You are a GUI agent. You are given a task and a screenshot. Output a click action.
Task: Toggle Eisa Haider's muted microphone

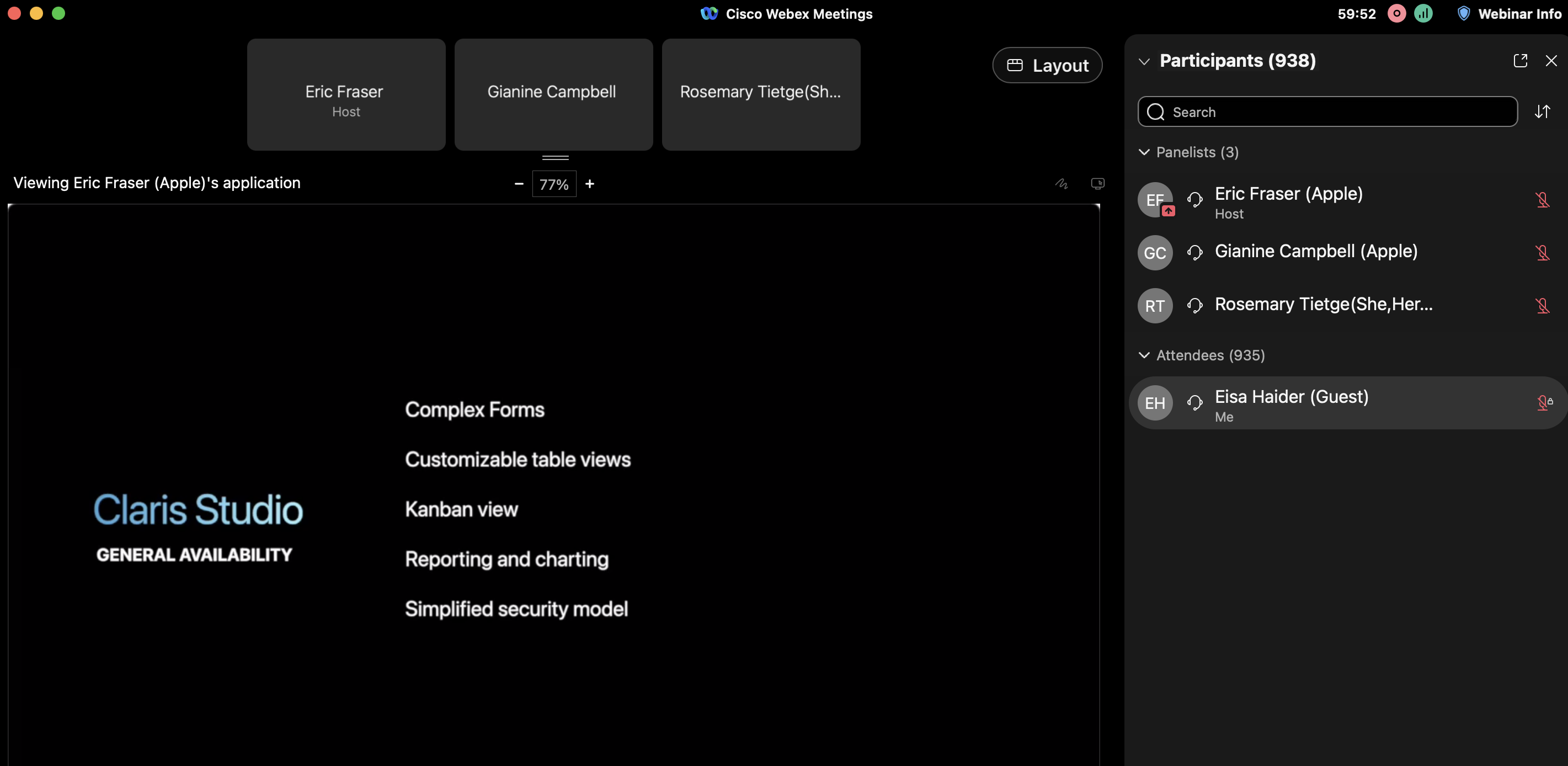click(1543, 402)
